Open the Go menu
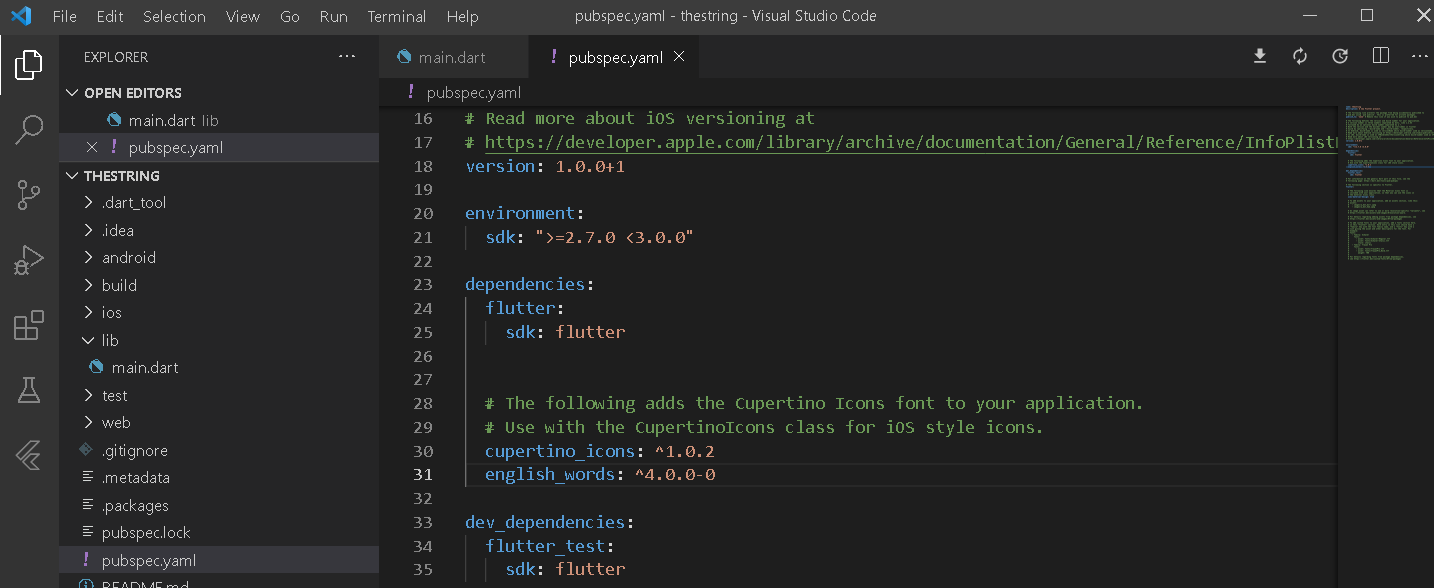This screenshot has width=1434, height=588. tap(290, 17)
